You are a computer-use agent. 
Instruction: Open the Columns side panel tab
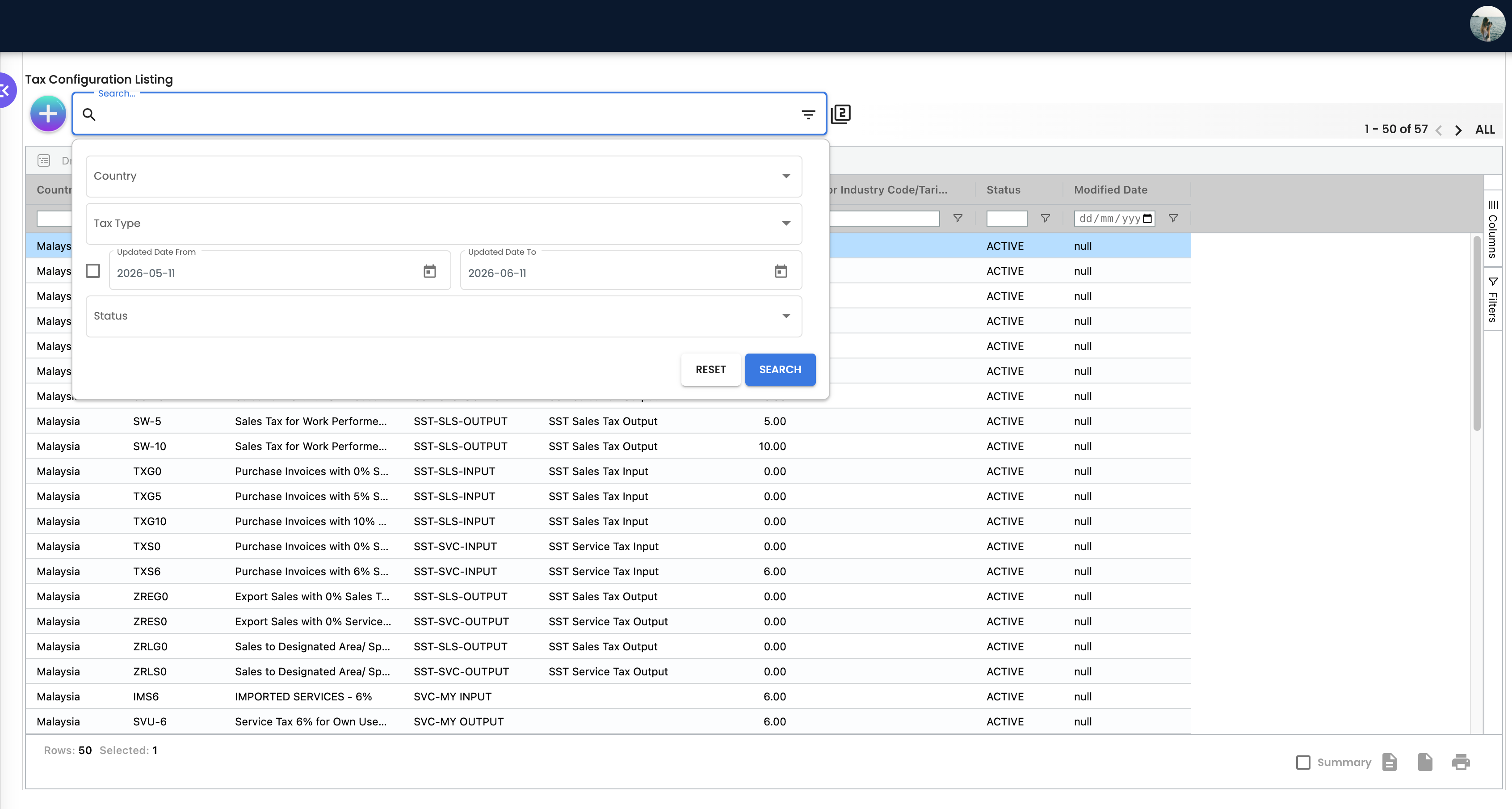pyautogui.click(x=1493, y=229)
